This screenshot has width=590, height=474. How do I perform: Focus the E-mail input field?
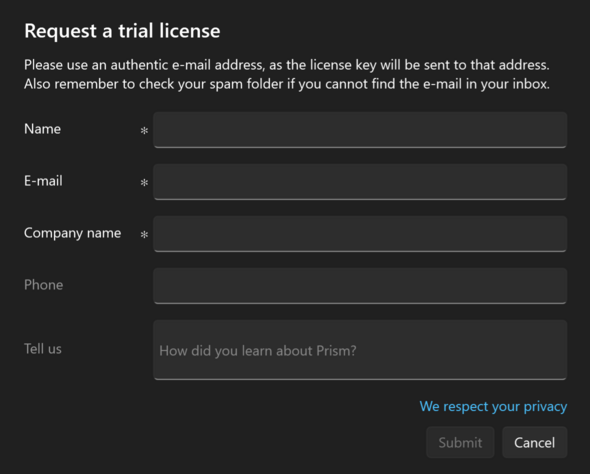(x=360, y=182)
